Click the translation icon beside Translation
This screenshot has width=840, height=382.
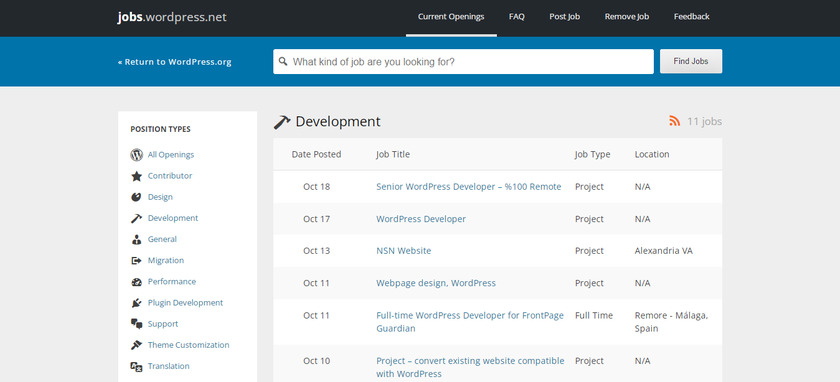(137, 366)
